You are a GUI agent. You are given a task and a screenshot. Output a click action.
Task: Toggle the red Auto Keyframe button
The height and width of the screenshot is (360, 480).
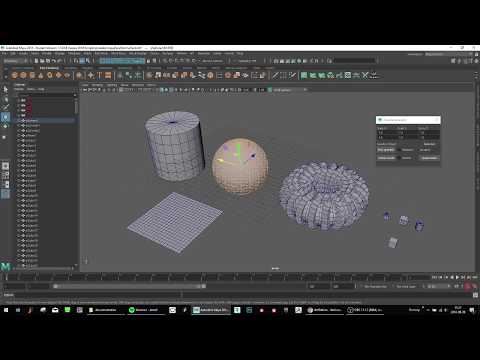coord(468,286)
